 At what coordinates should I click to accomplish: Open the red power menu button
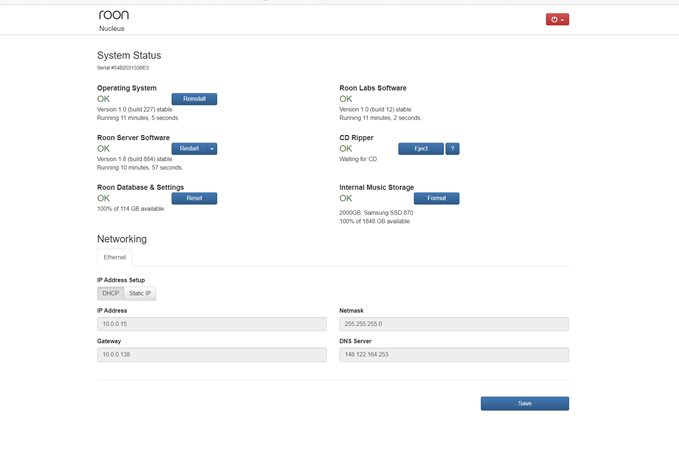tap(557, 19)
